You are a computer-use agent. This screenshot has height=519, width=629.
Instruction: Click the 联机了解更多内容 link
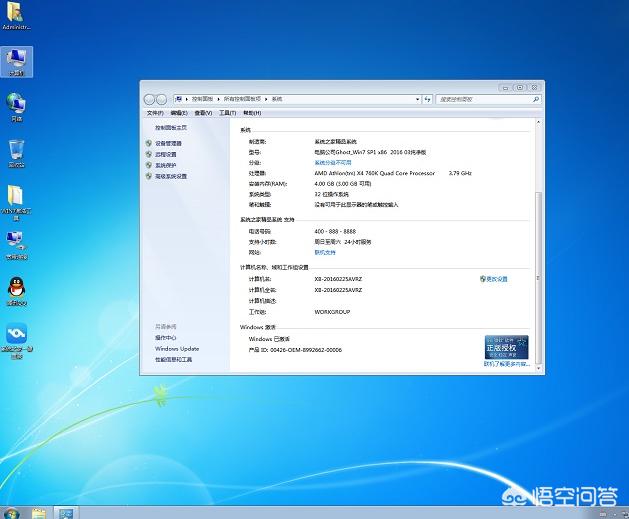click(507, 364)
